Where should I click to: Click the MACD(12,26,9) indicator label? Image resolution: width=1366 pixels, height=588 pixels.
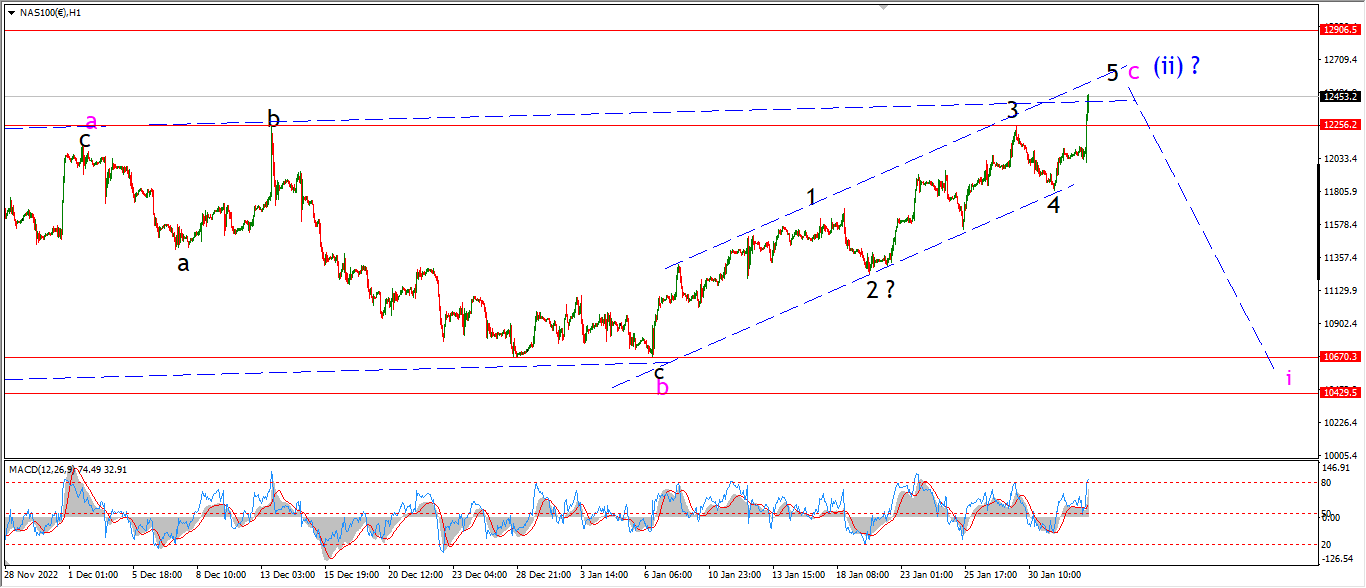coord(42,469)
